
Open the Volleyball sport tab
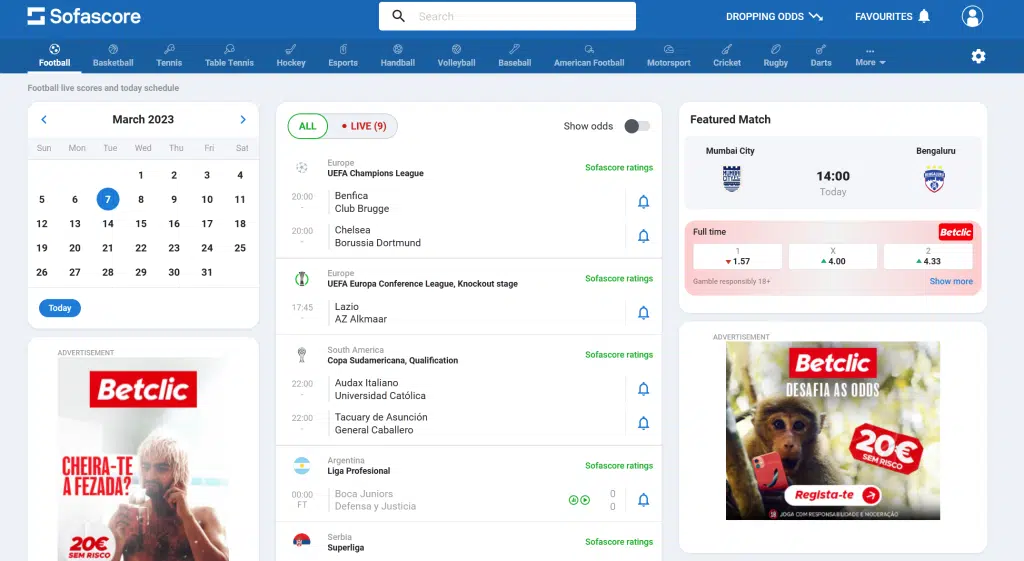(456, 56)
